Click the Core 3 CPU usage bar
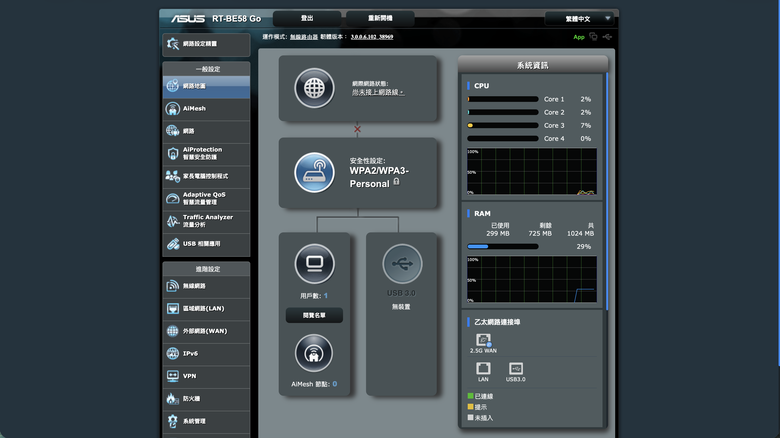Screen dimensions: 780x438 pos(503,125)
